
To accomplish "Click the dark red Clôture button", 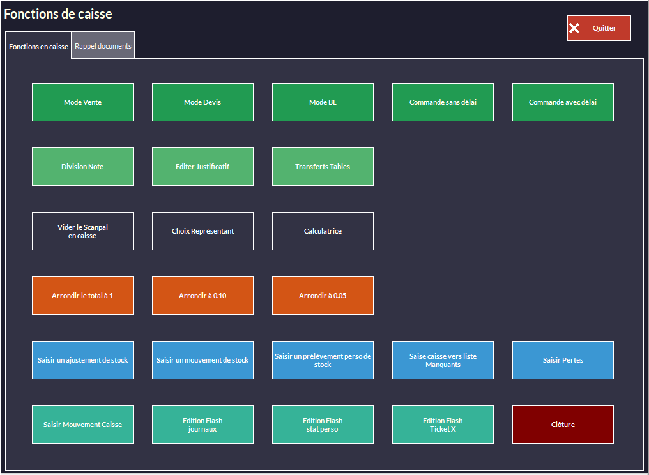I will pos(562,424).
